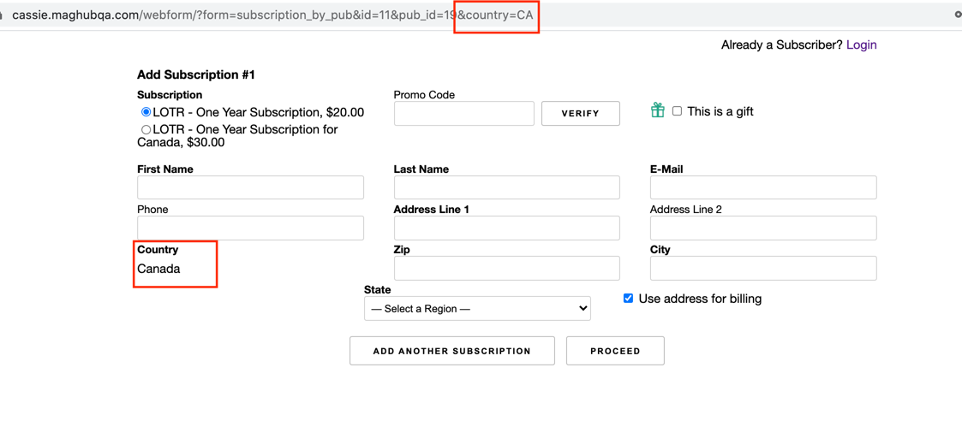Click the green gift box icon
Viewport: 962px width, 428px height.
pos(657,111)
